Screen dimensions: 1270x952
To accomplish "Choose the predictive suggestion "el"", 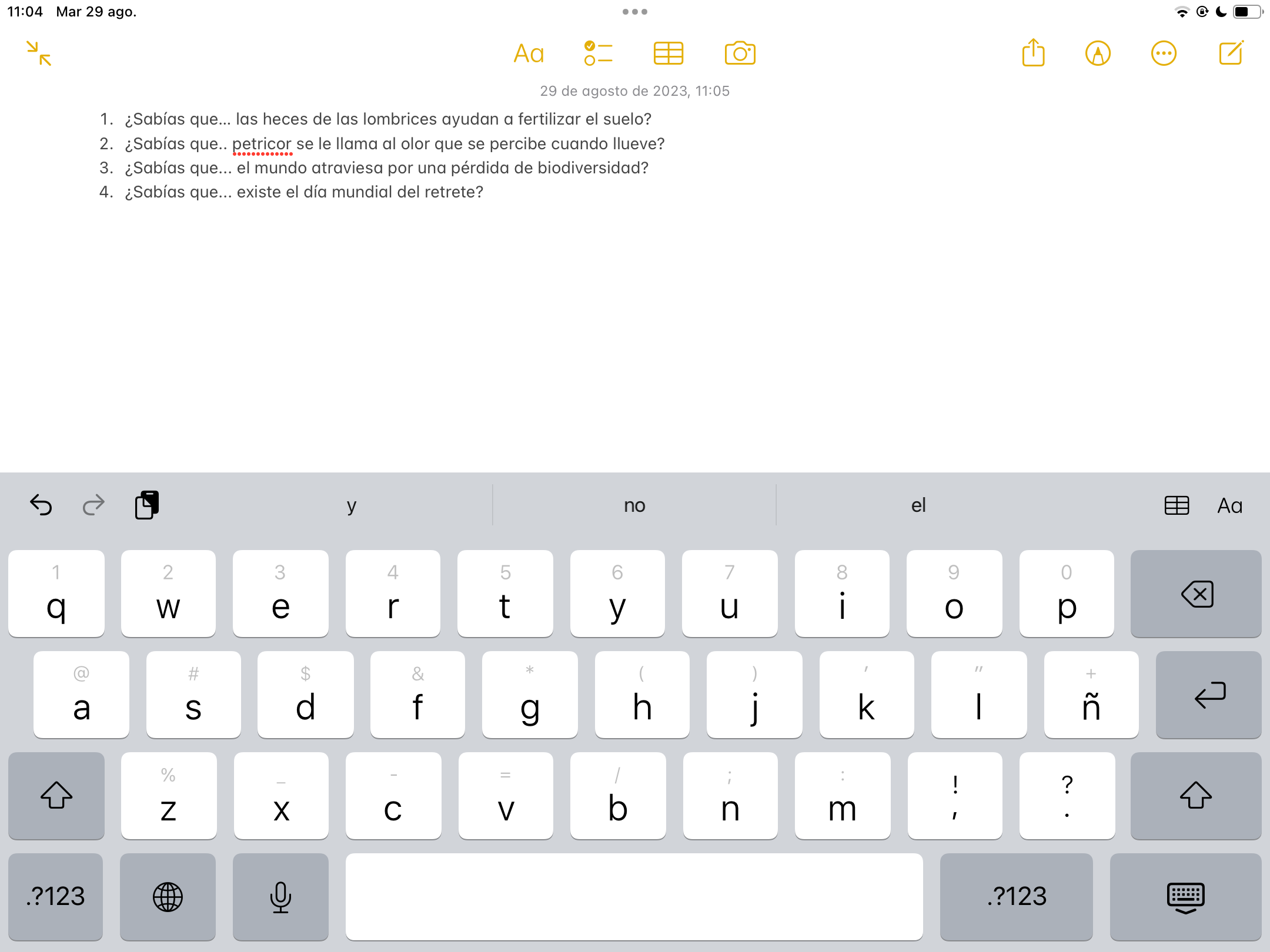I will tap(918, 505).
